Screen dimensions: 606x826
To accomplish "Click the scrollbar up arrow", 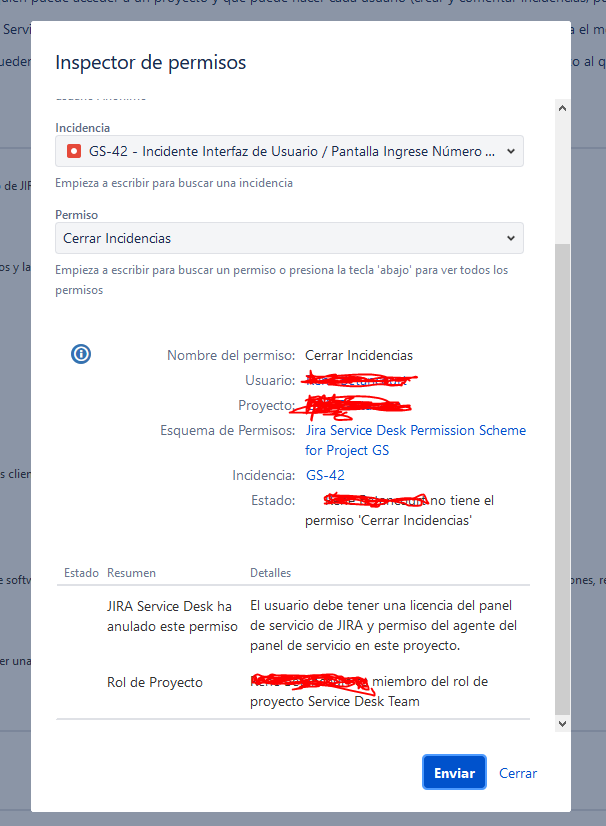I will (562, 109).
